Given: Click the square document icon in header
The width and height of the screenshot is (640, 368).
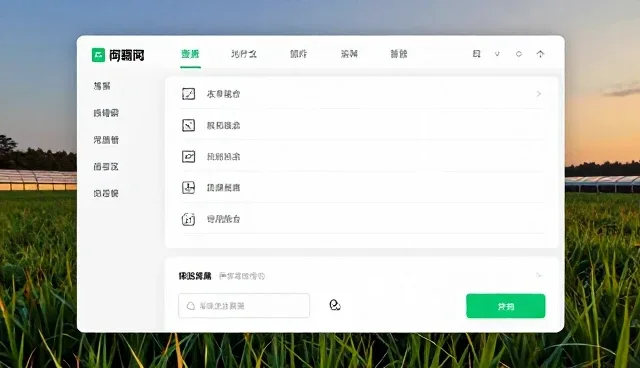Looking at the screenshot, I should (x=476, y=54).
